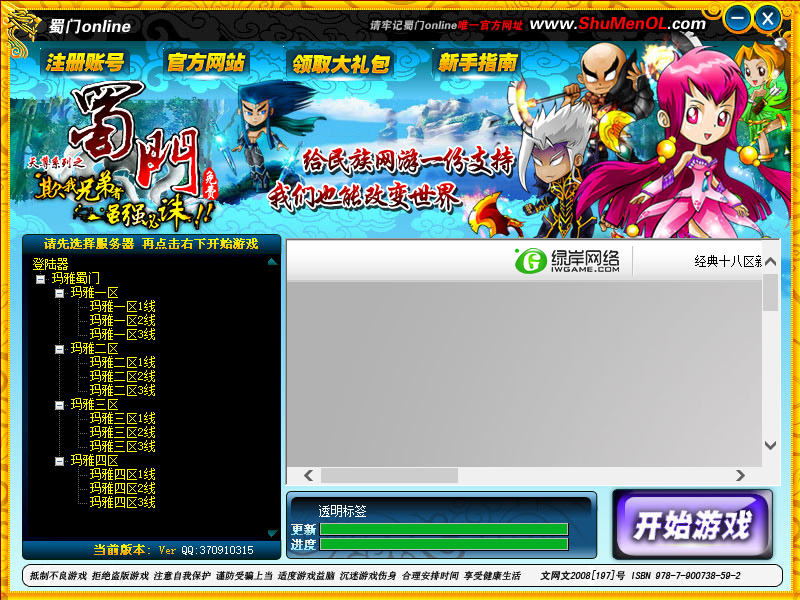Select server 玛雅三区1线
Image resolution: width=800 pixels, height=600 pixels.
click(x=122, y=419)
